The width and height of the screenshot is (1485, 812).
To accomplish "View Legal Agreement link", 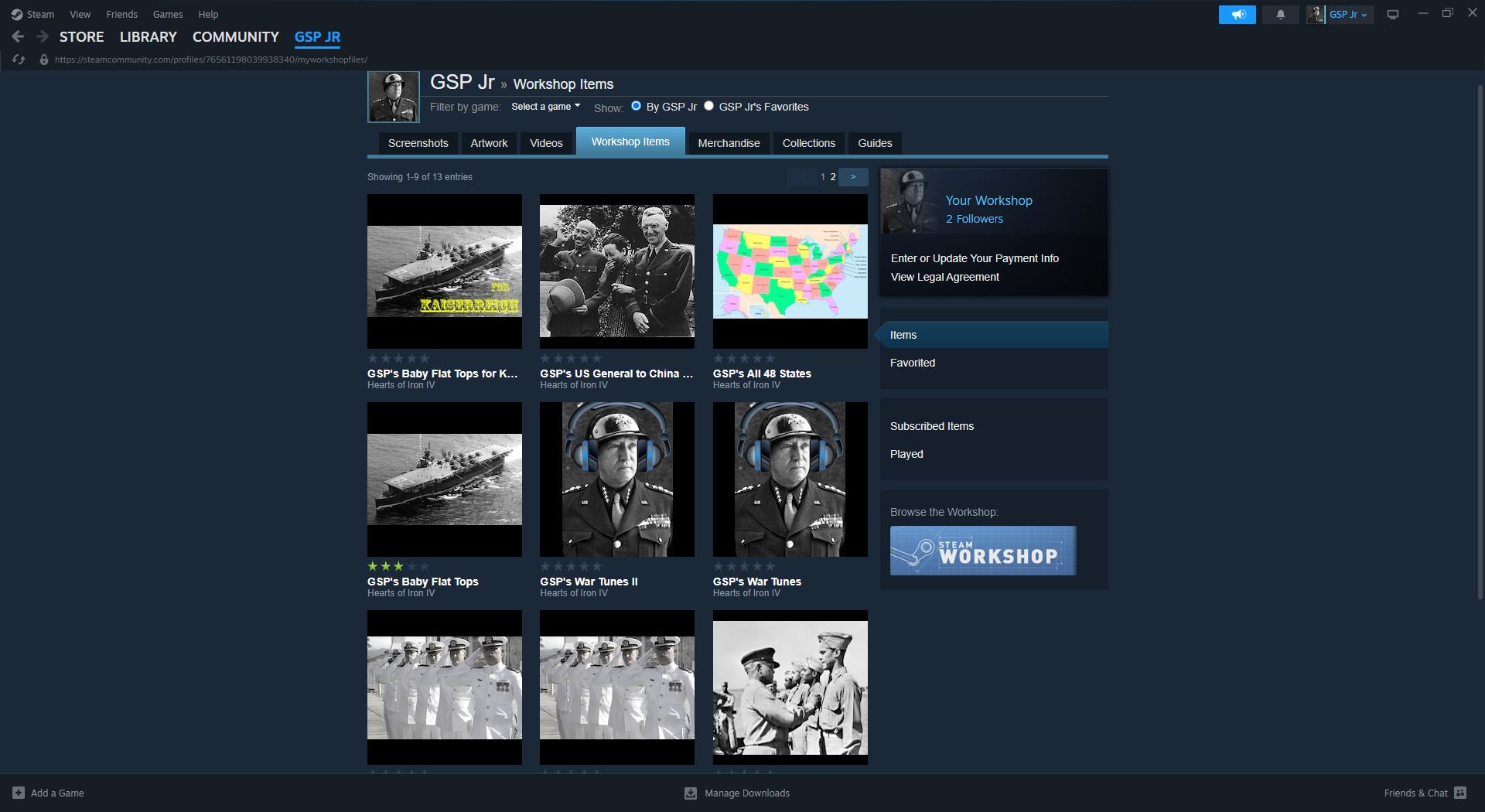I will [x=945, y=276].
